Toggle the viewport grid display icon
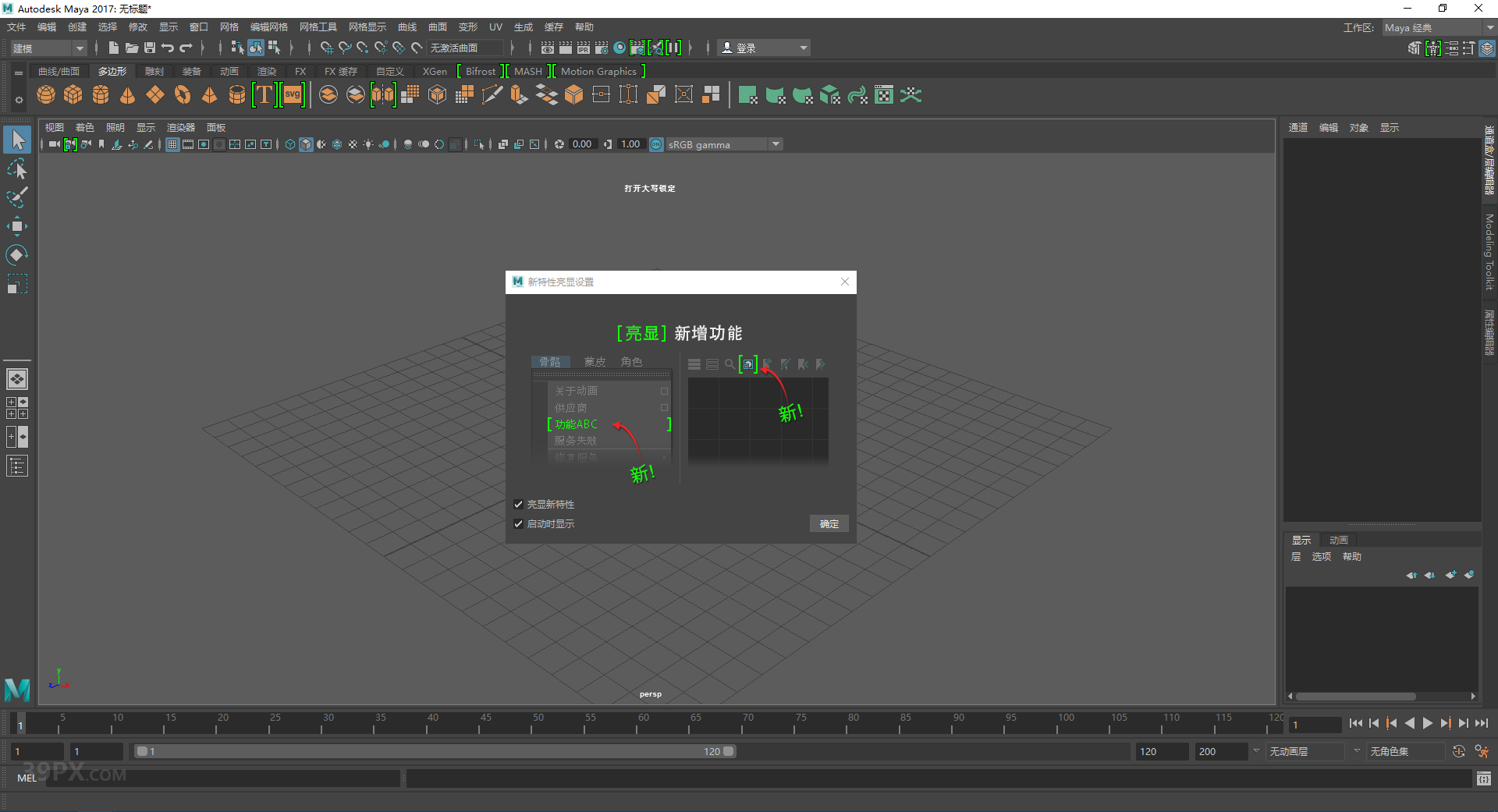The image size is (1498, 812). pyautogui.click(x=172, y=144)
